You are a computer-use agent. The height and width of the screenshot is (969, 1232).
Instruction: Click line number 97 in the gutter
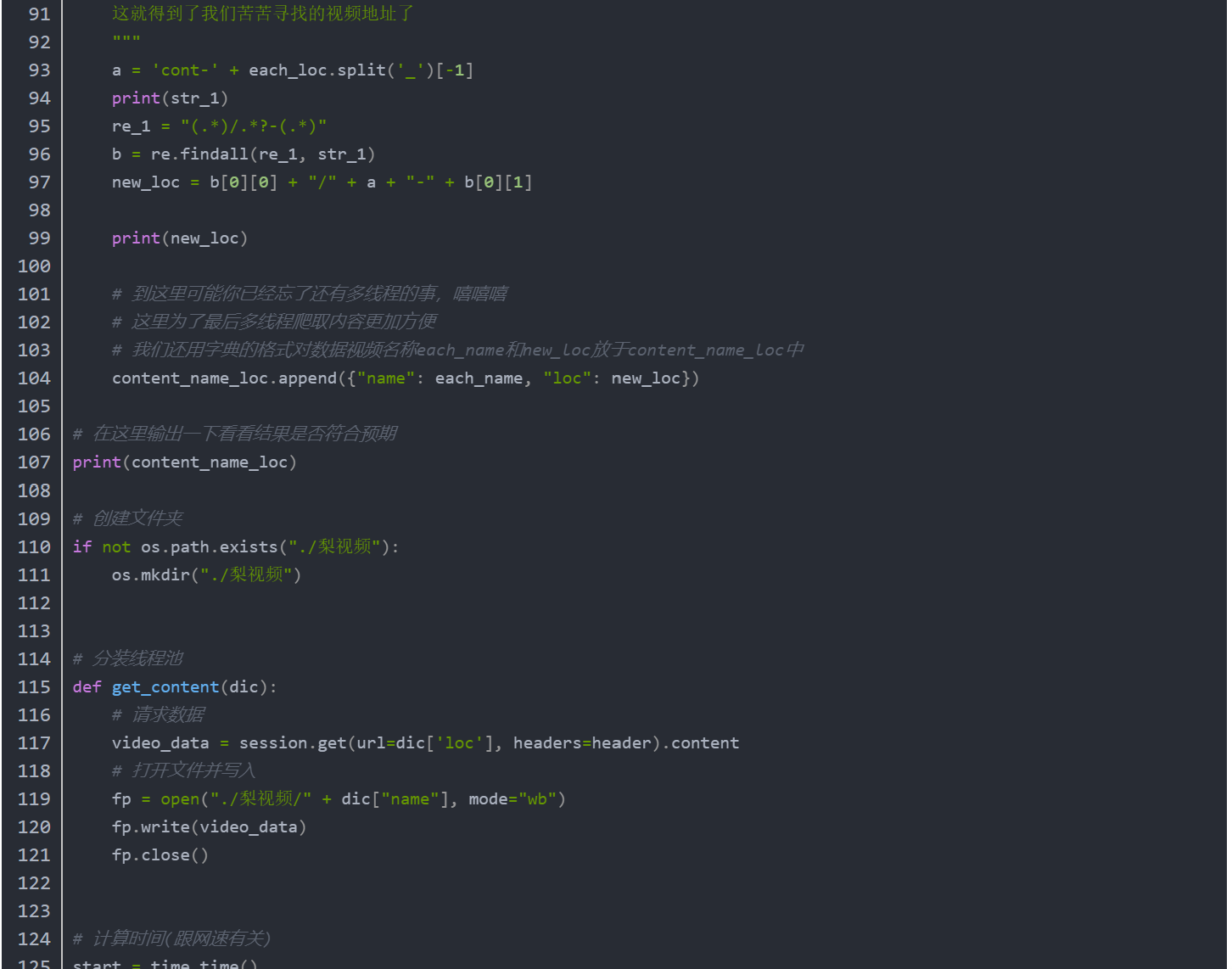(x=39, y=182)
